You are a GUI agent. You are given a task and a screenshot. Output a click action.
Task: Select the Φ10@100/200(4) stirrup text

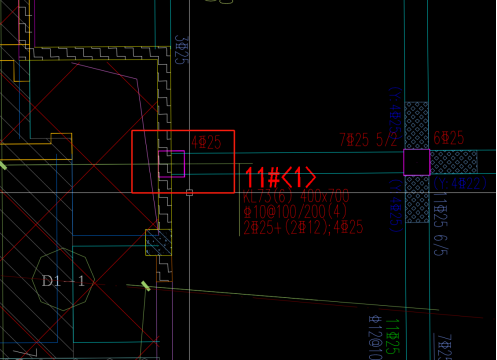[295, 211]
